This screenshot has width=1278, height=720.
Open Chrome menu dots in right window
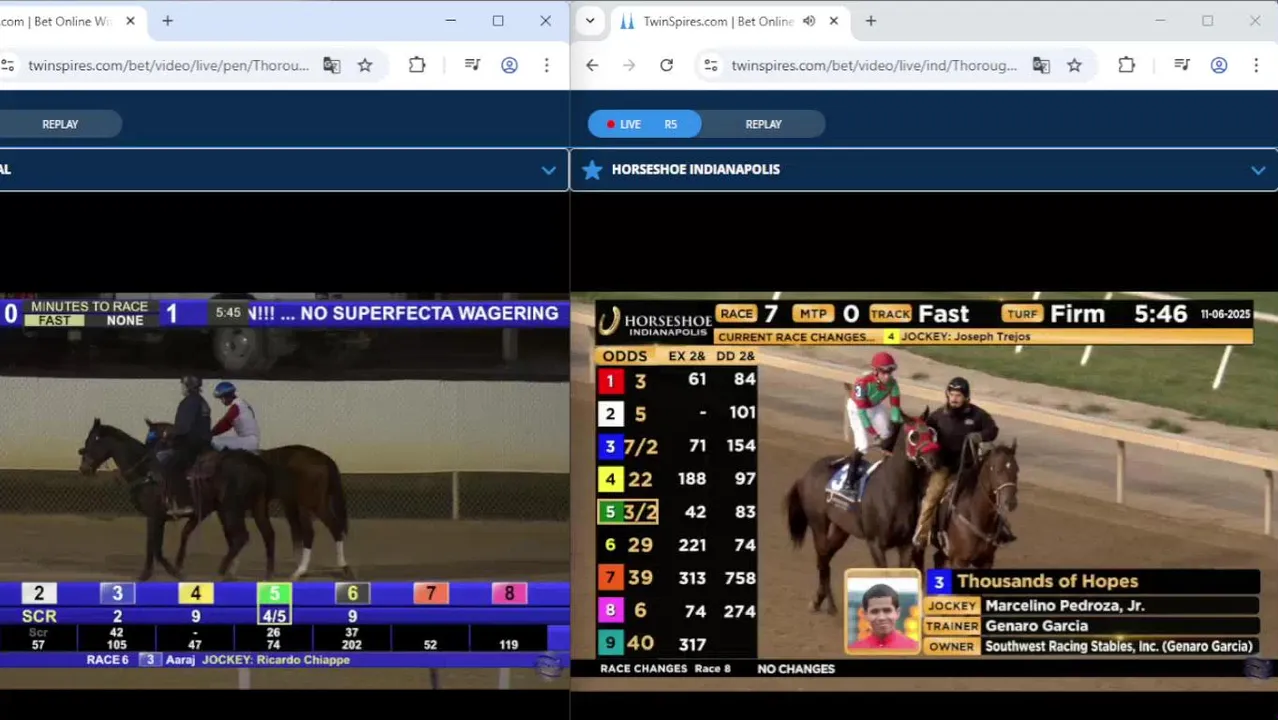1256,65
